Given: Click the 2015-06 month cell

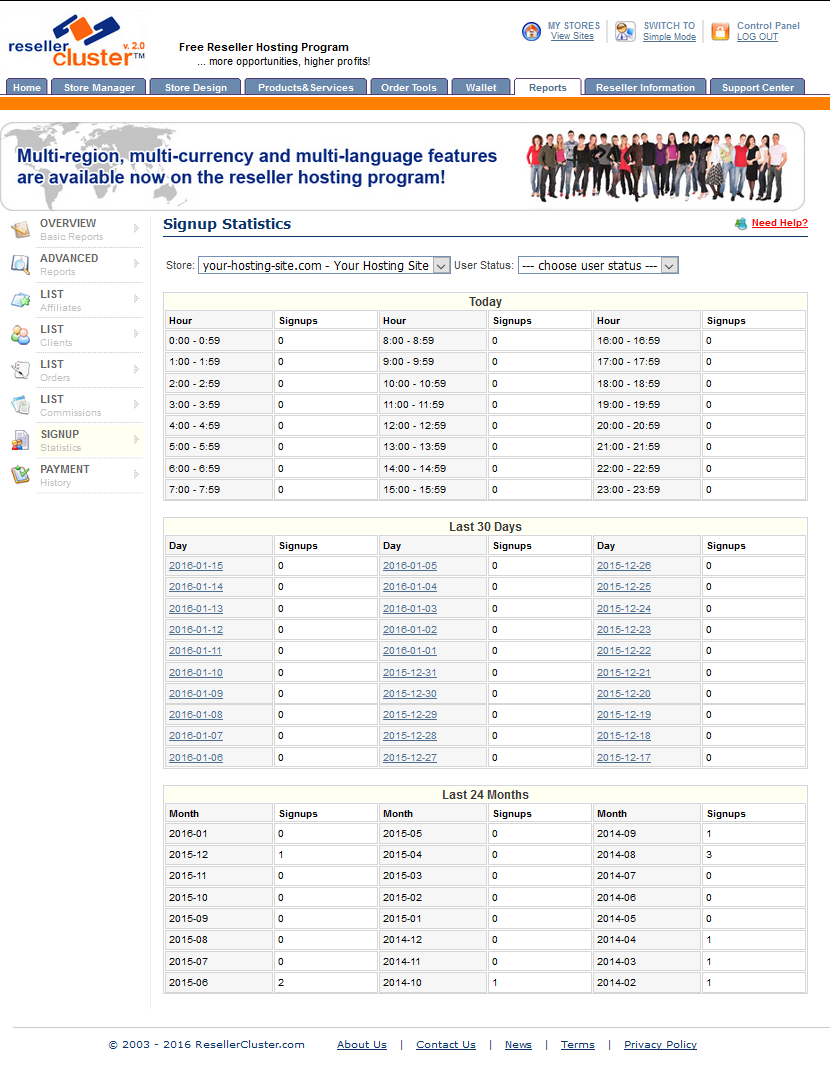Looking at the screenshot, I should [x=218, y=982].
